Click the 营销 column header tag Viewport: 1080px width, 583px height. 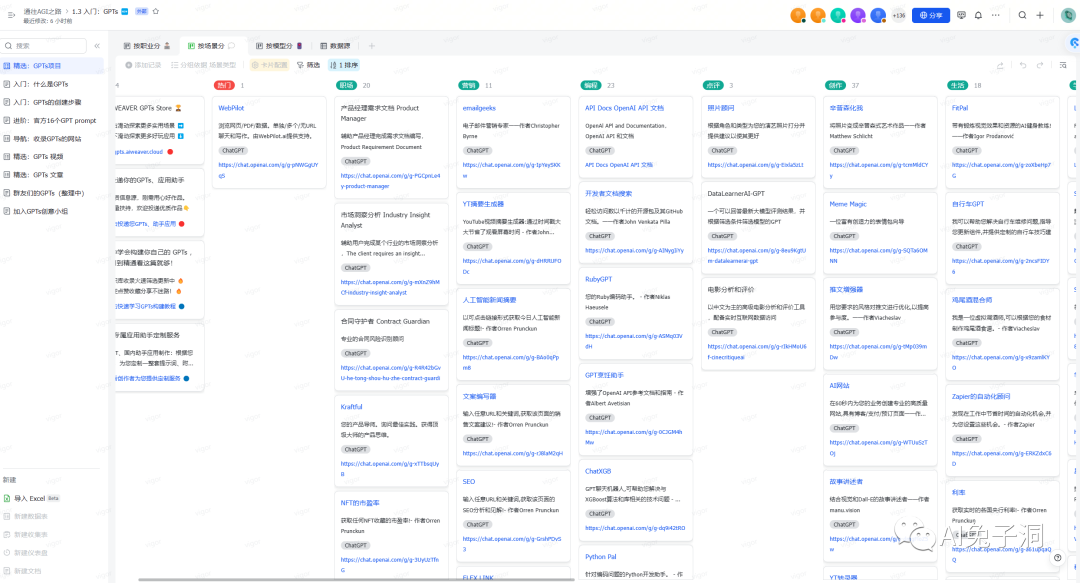[x=469, y=85]
